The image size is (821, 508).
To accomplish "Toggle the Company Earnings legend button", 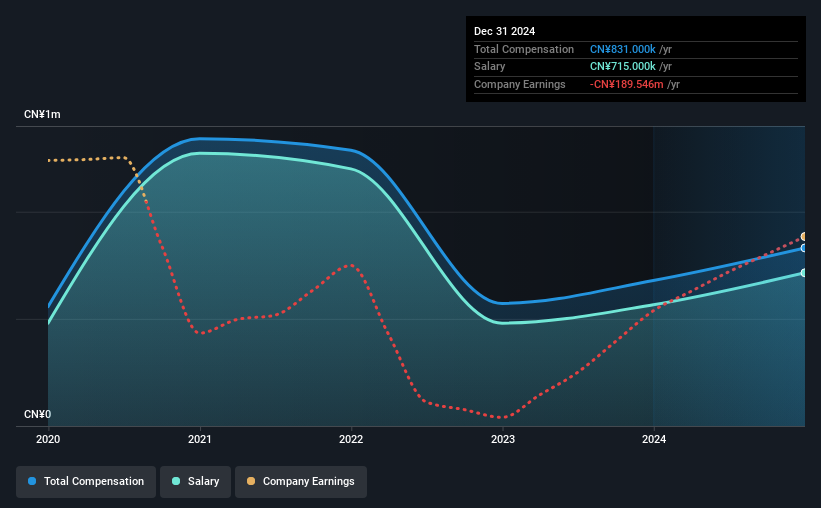I will 301,481.
